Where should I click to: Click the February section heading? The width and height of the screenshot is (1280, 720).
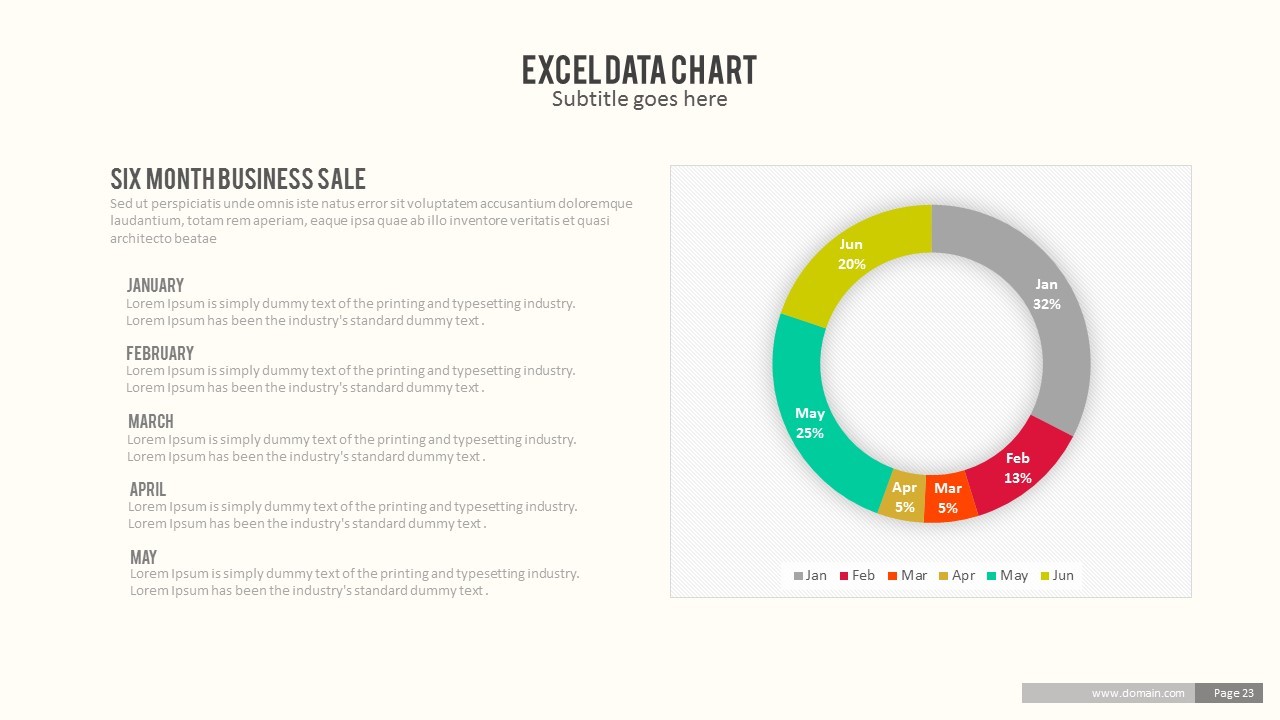tap(160, 353)
